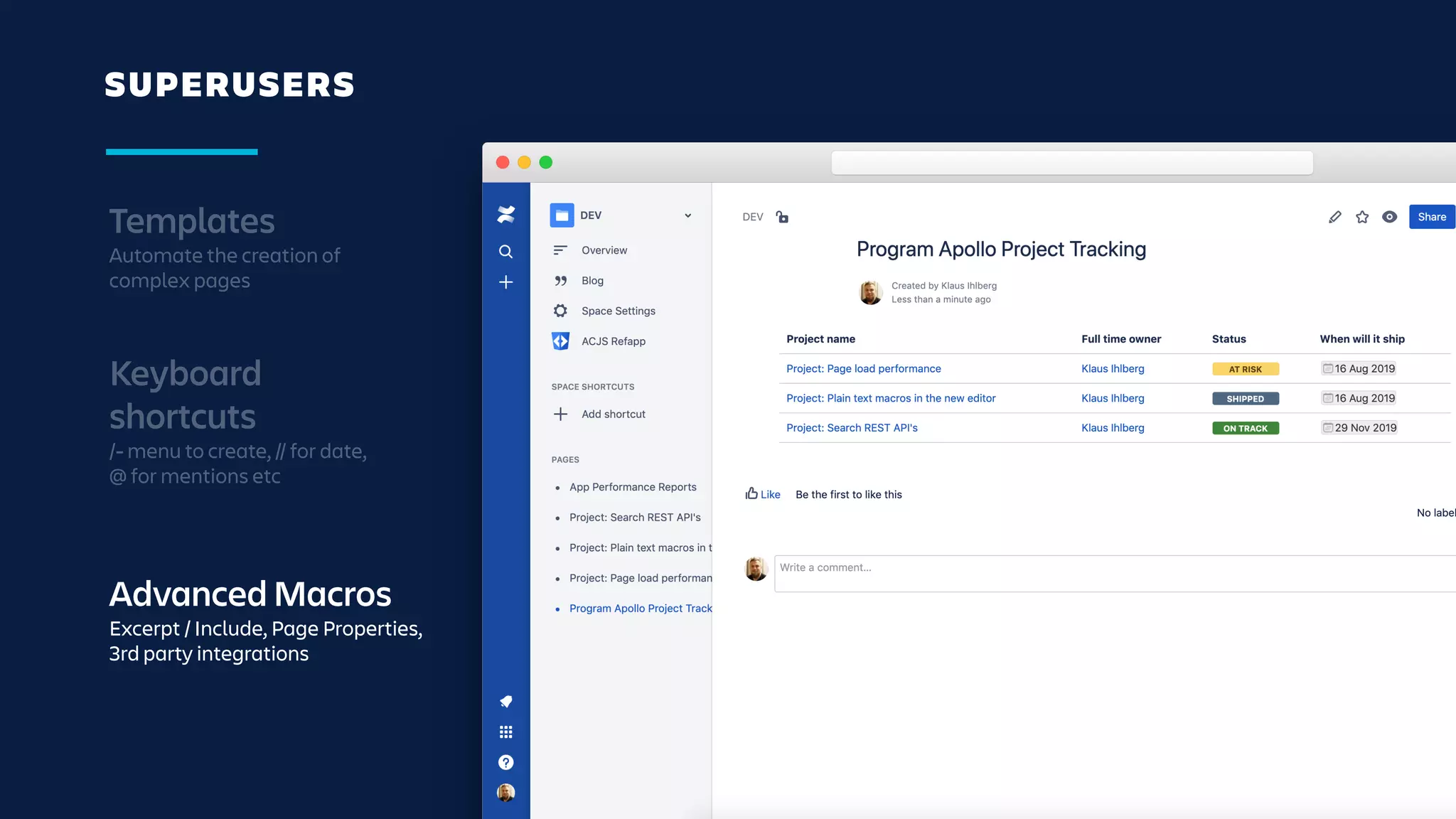This screenshot has height=819, width=1456.
Task: Click the Add shortcut plus icon
Action: pos(560,414)
